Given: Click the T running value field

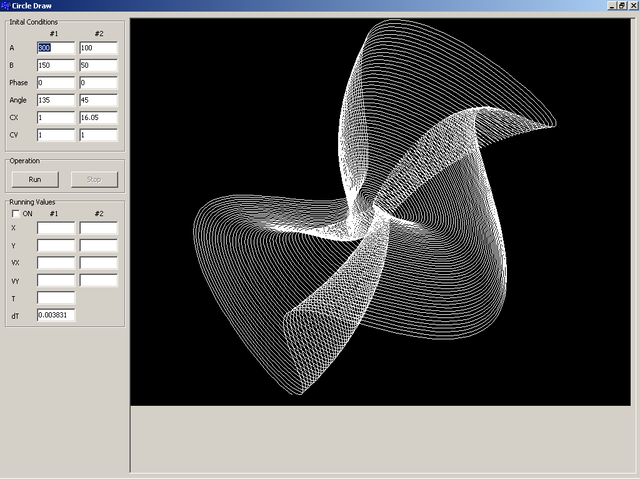Looking at the screenshot, I should point(56,298).
